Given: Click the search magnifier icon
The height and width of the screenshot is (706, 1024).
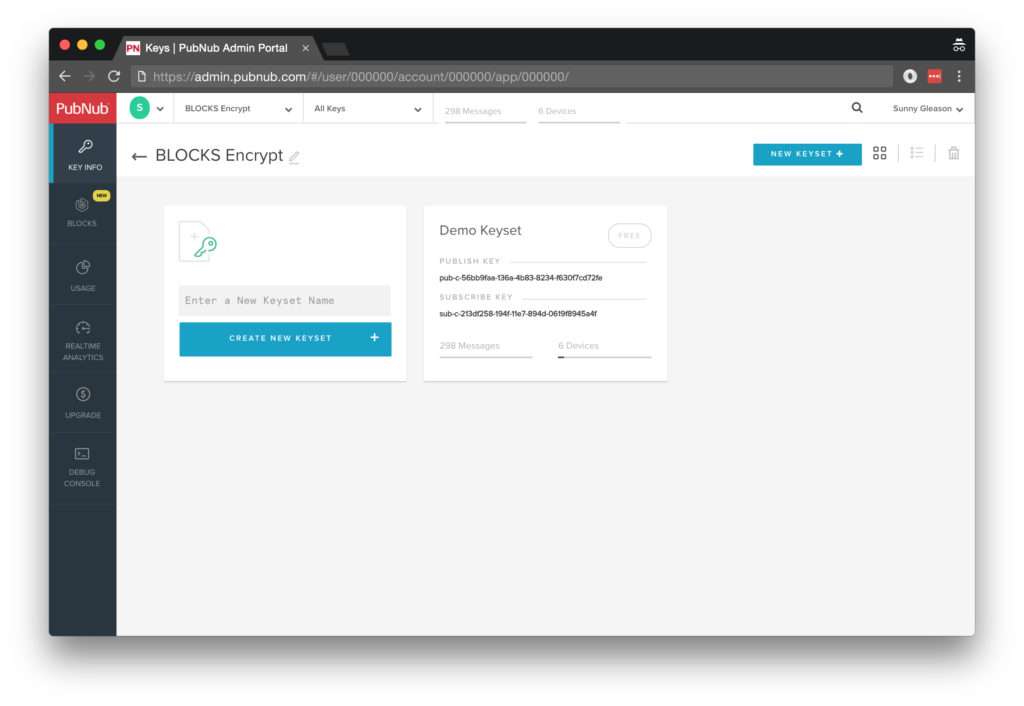Looking at the screenshot, I should 857,108.
